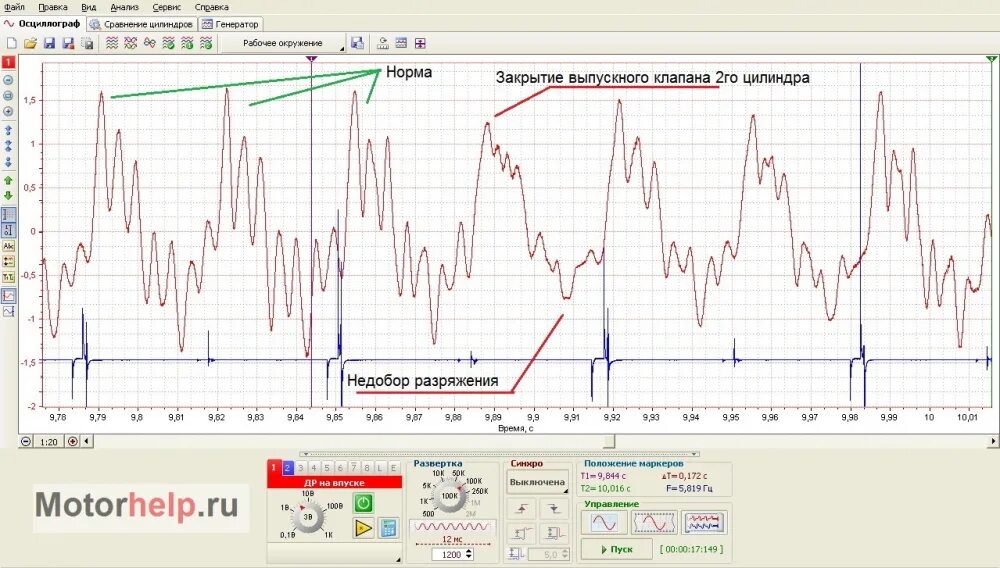Open the Сервис menu
This screenshot has width=1000, height=568.
pyautogui.click(x=166, y=7)
